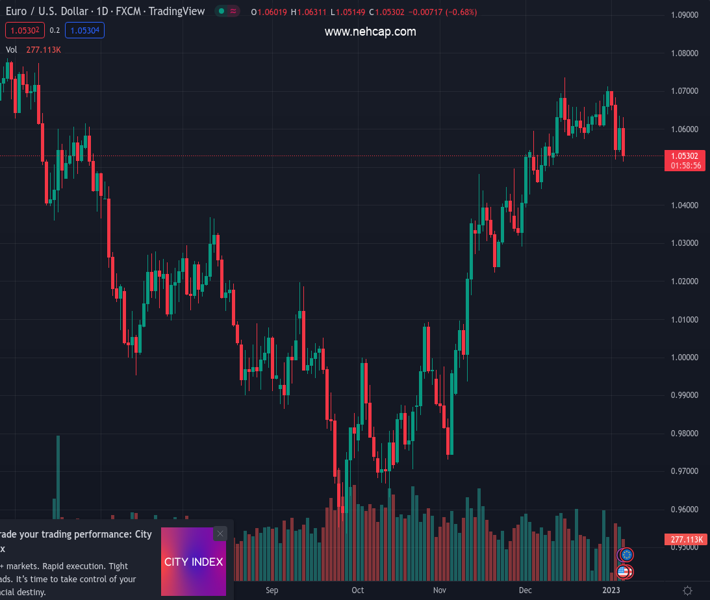Click the Dec label on the time axis
The width and height of the screenshot is (710, 600).
coord(525,591)
